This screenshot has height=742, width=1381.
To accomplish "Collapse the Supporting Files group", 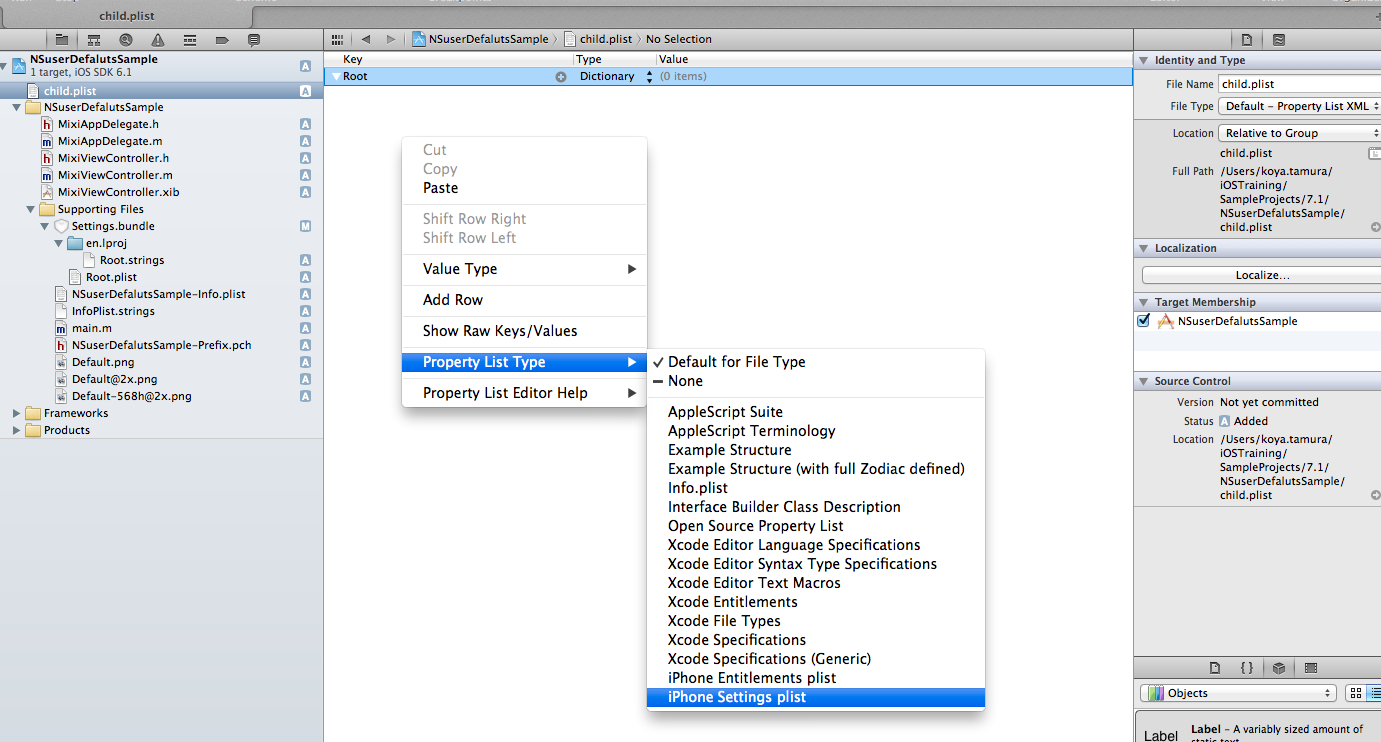I will 31,209.
